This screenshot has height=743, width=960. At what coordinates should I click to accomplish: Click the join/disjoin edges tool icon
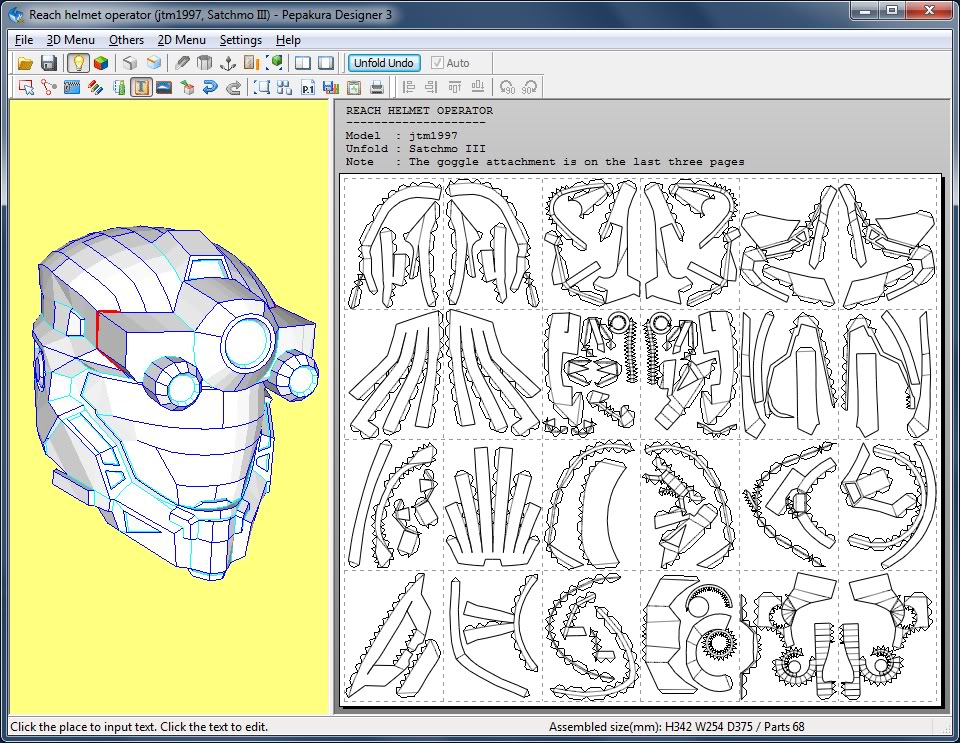pos(48,88)
